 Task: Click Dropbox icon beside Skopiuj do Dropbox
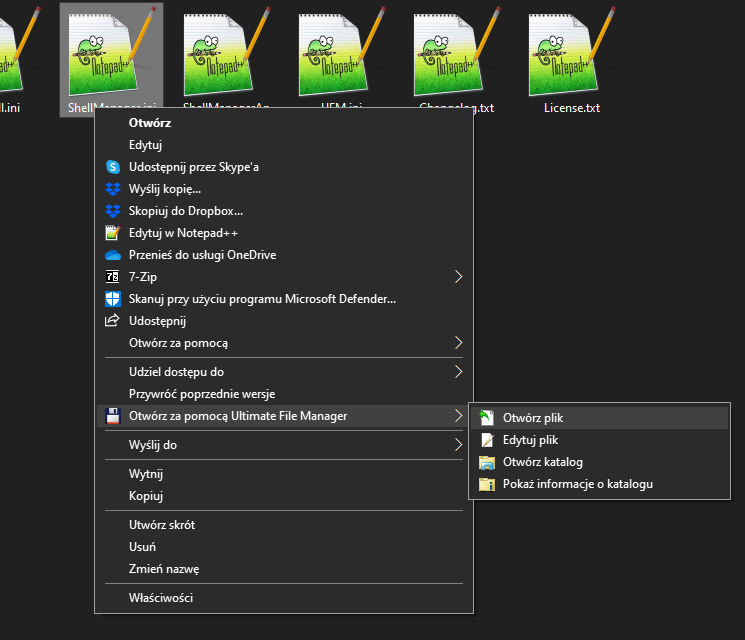113,211
